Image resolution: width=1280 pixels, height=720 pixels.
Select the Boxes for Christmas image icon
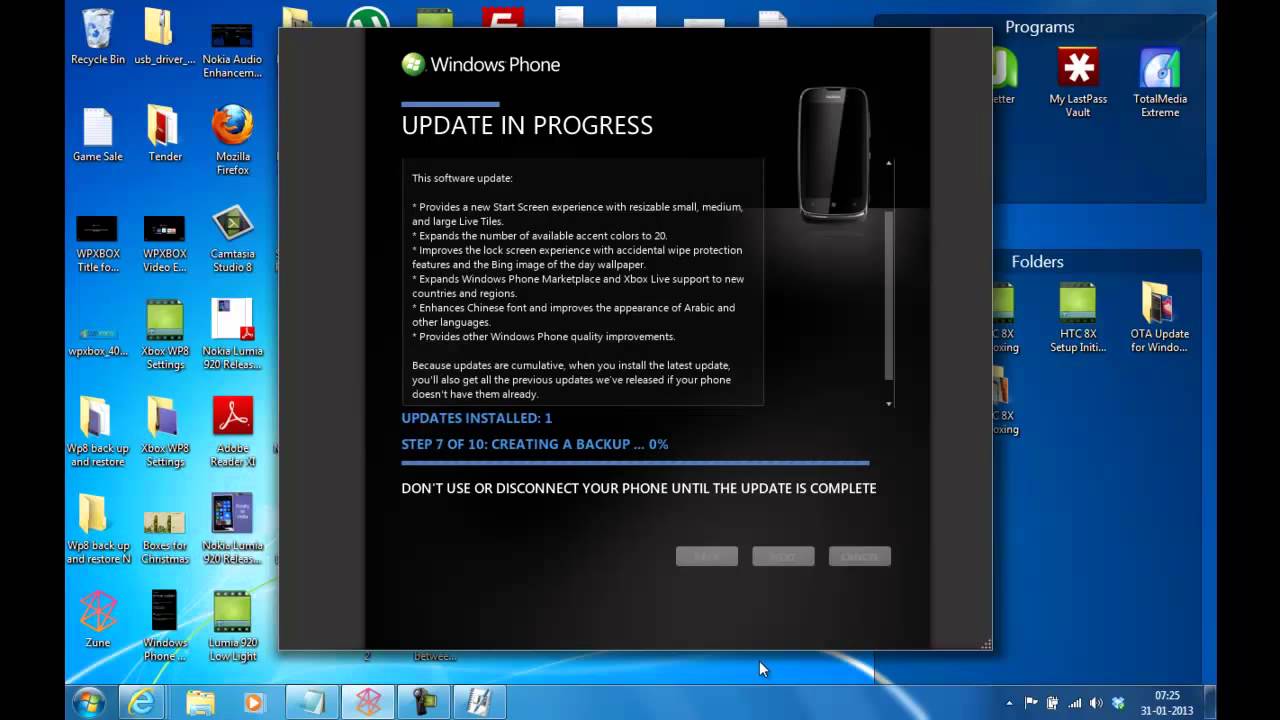tap(165, 536)
